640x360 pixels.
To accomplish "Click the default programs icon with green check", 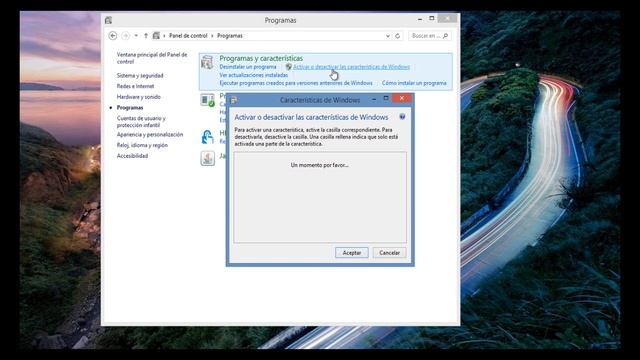I will (207, 100).
